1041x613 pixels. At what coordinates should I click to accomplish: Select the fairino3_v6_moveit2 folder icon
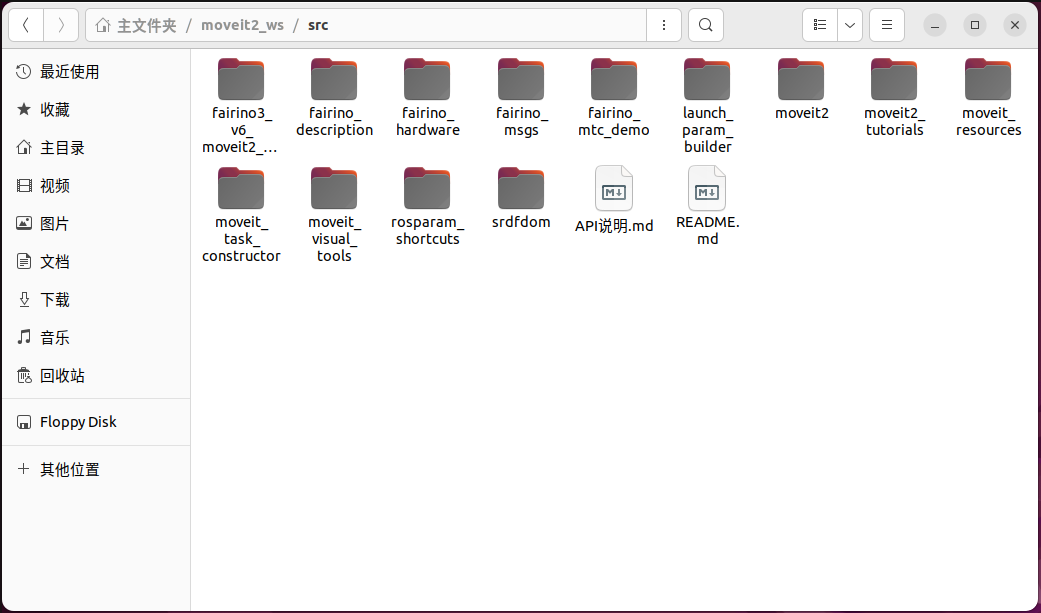241,79
